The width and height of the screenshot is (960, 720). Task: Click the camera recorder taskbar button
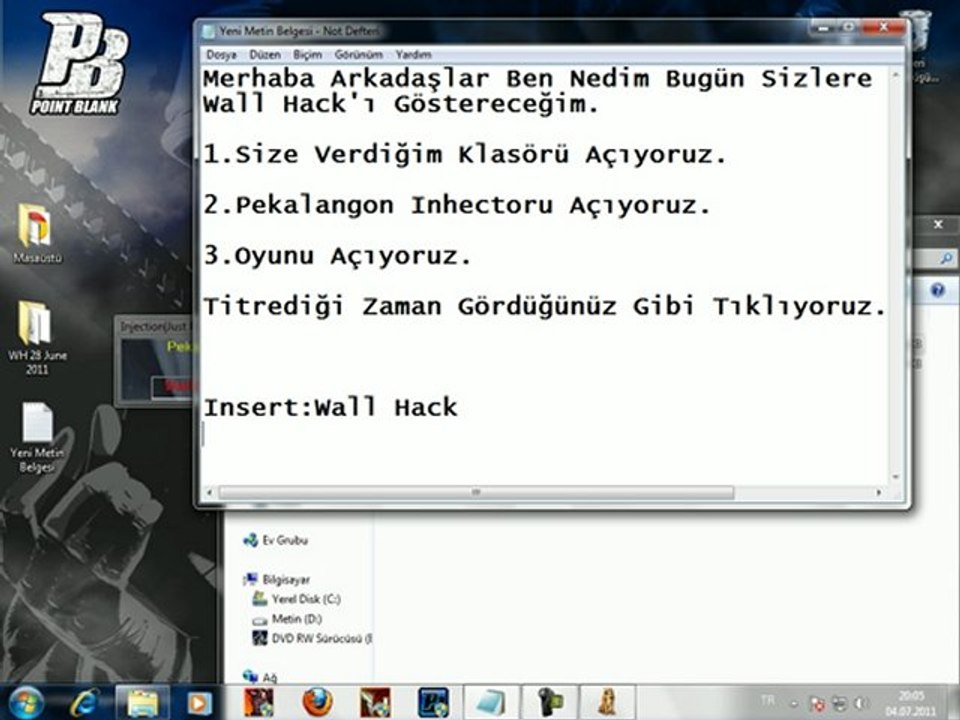coord(550,702)
